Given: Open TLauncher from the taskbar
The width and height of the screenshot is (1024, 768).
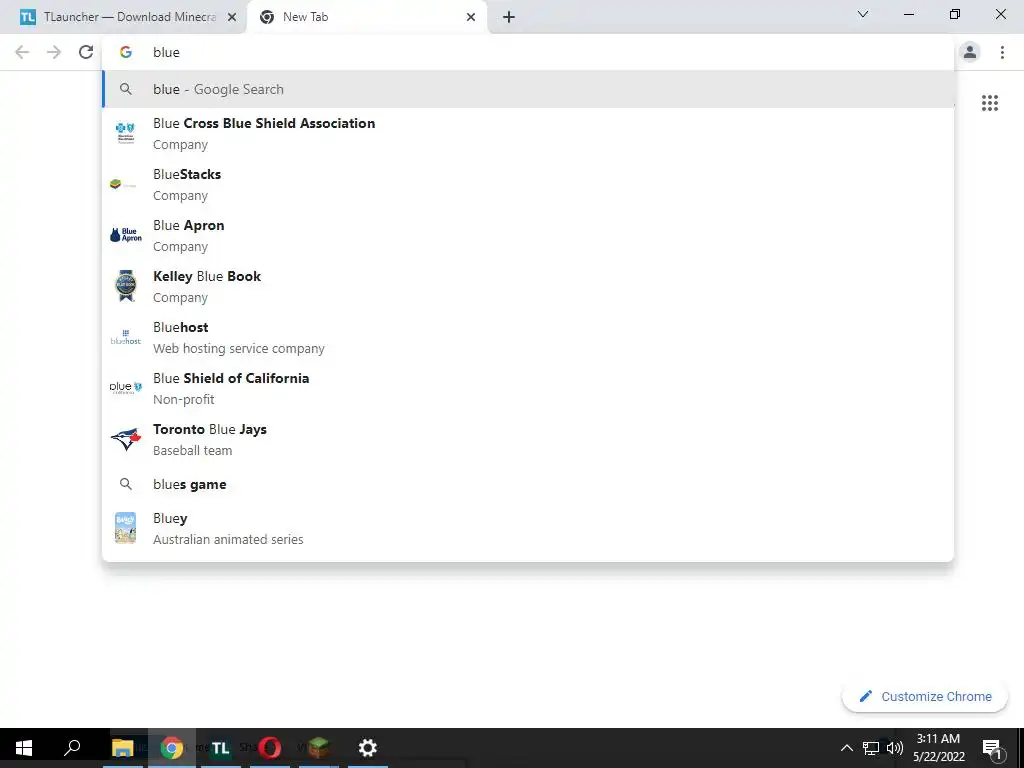Looking at the screenshot, I should [221, 748].
